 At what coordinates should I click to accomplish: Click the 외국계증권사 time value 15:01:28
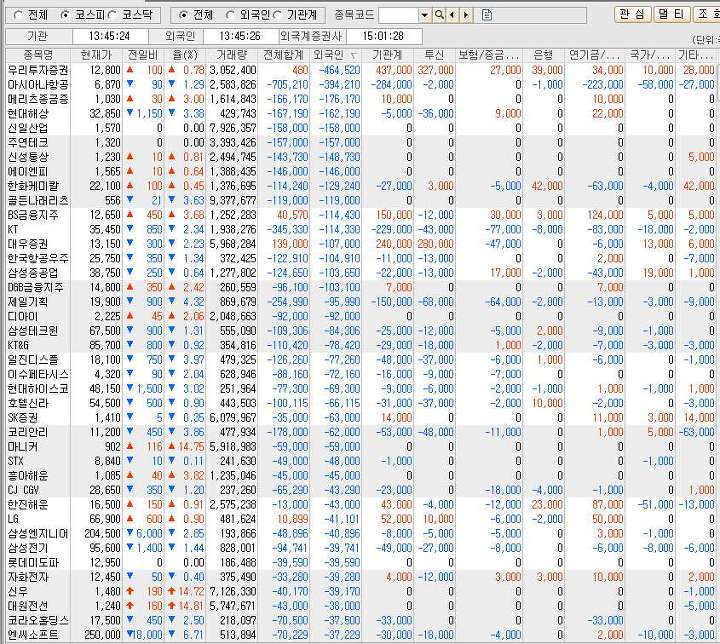point(383,36)
